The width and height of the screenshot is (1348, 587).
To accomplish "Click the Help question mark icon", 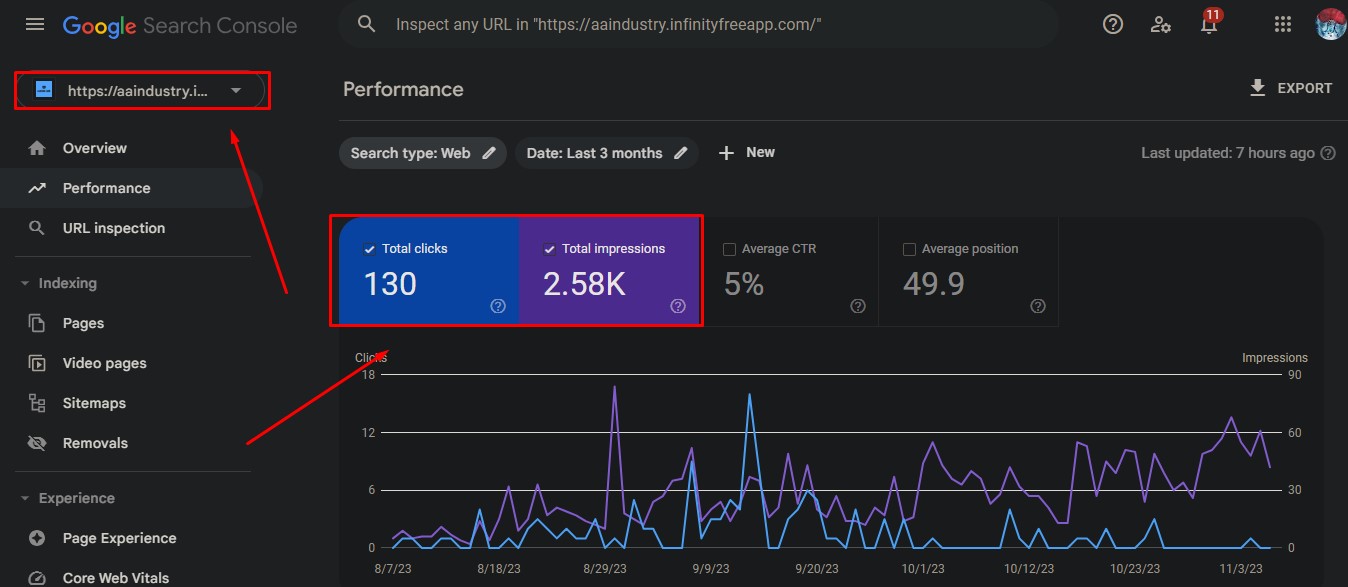I will pyautogui.click(x=1112, y=25).
